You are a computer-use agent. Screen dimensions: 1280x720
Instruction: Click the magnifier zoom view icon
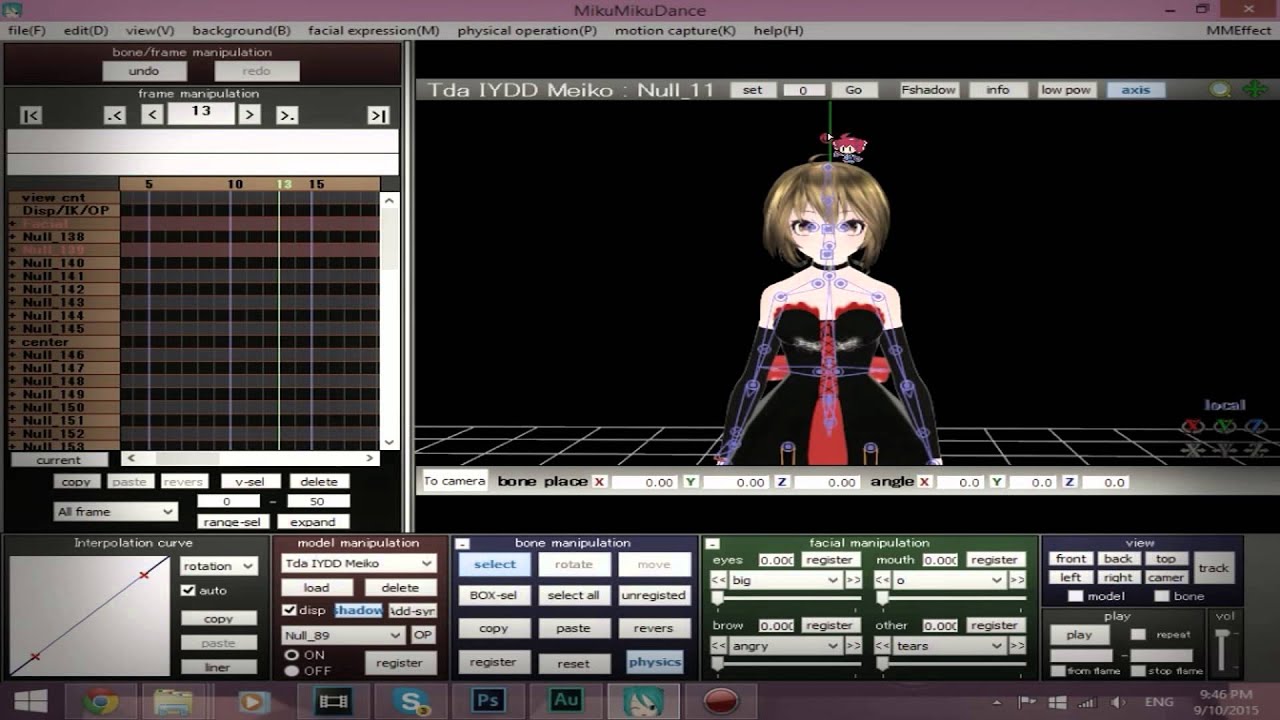click(1220, 90)
